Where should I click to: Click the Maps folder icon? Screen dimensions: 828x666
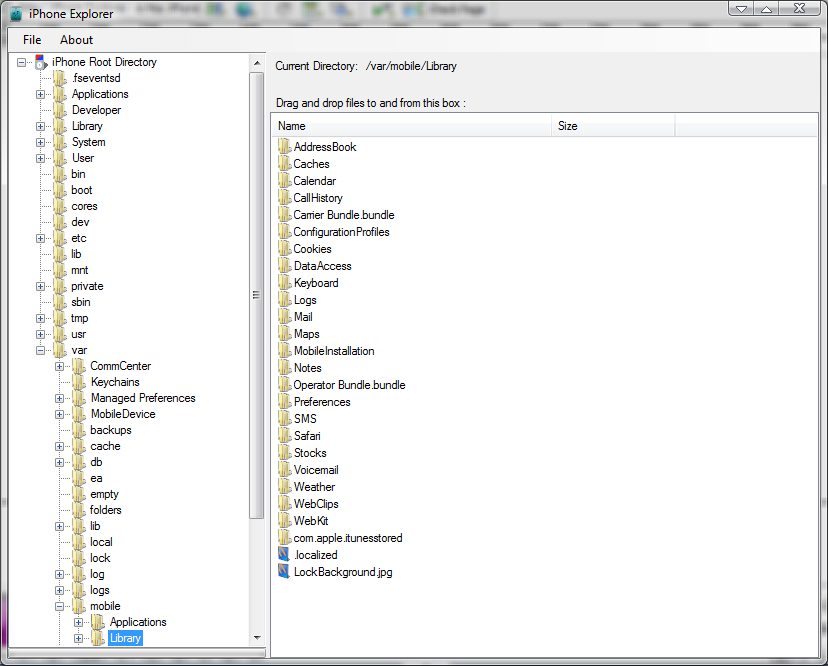(x=285, y=333)
